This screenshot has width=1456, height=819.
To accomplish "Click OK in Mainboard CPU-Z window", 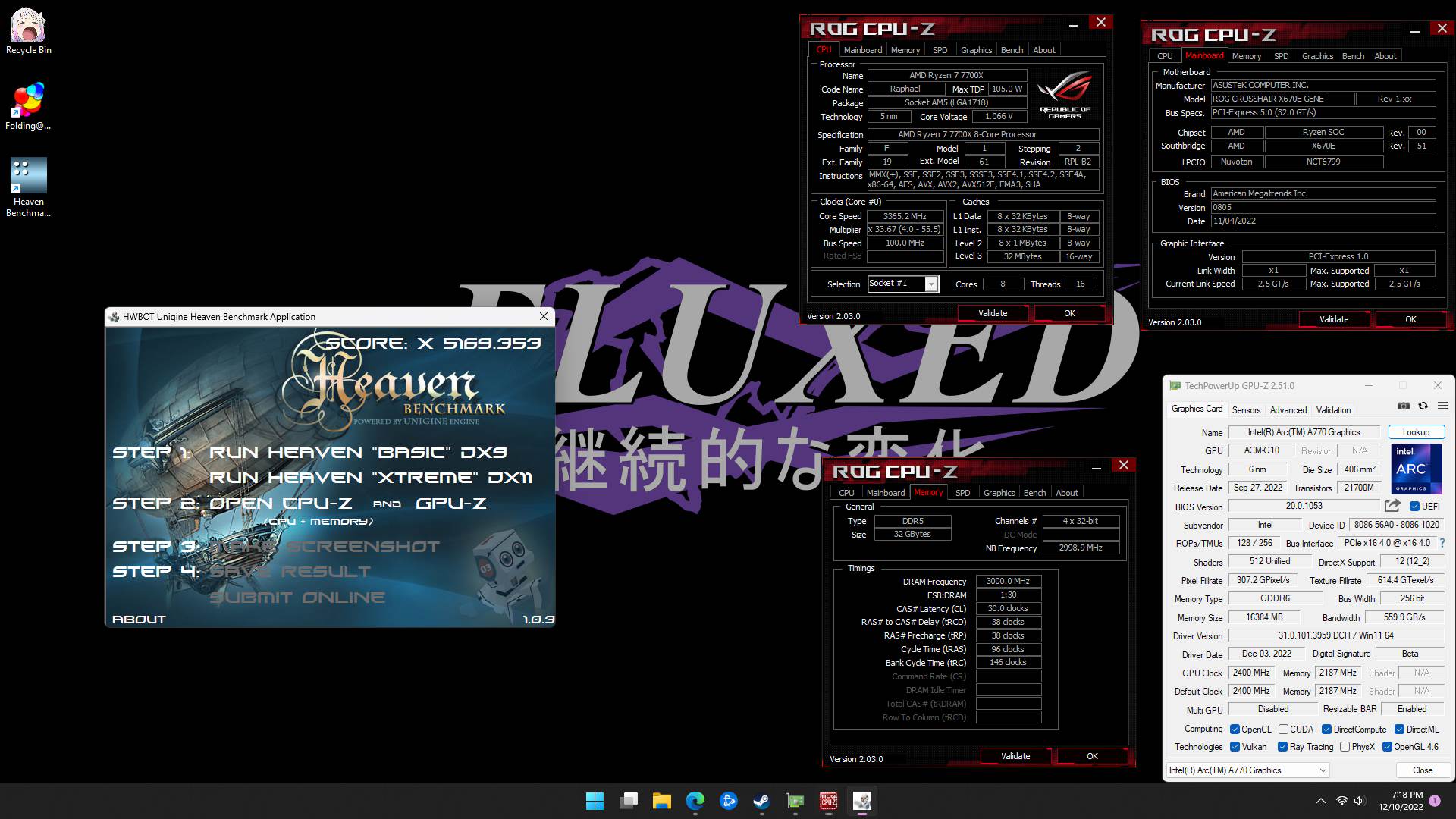I will (x=1410, y=319).
